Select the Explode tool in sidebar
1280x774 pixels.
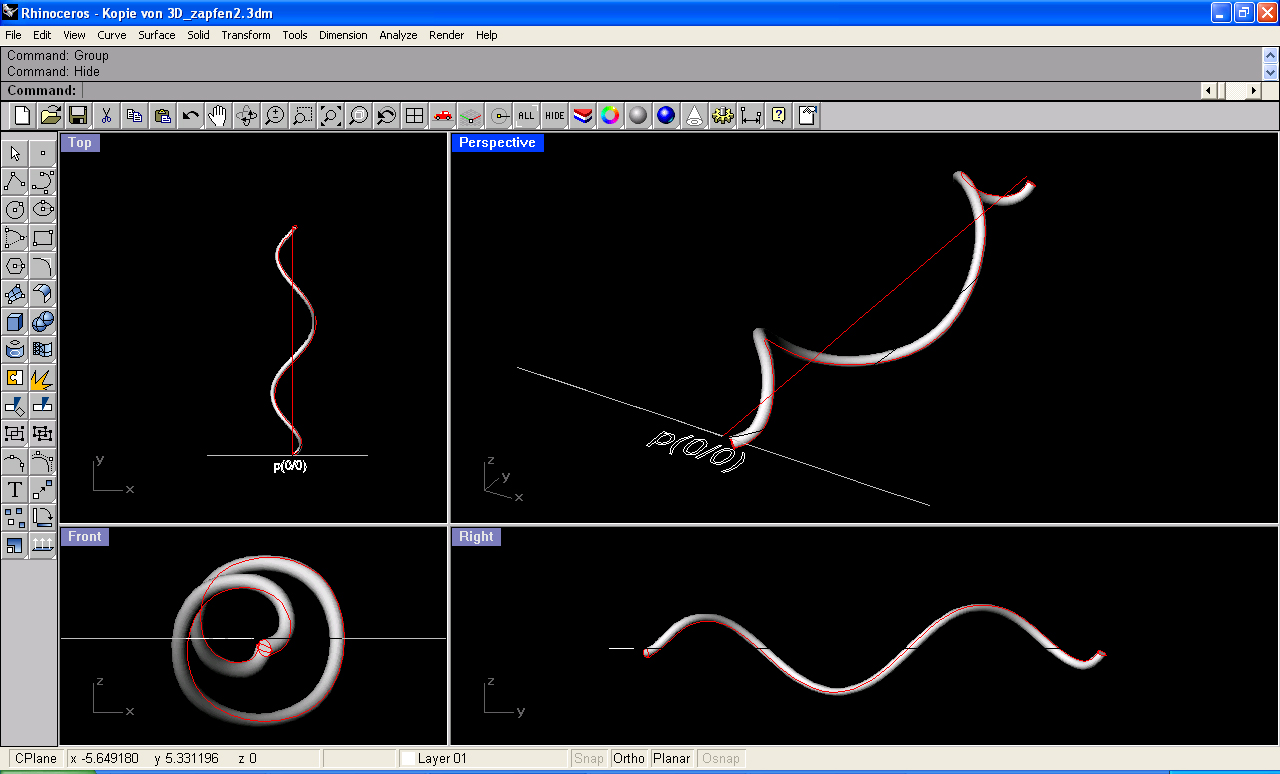(43, 377)
